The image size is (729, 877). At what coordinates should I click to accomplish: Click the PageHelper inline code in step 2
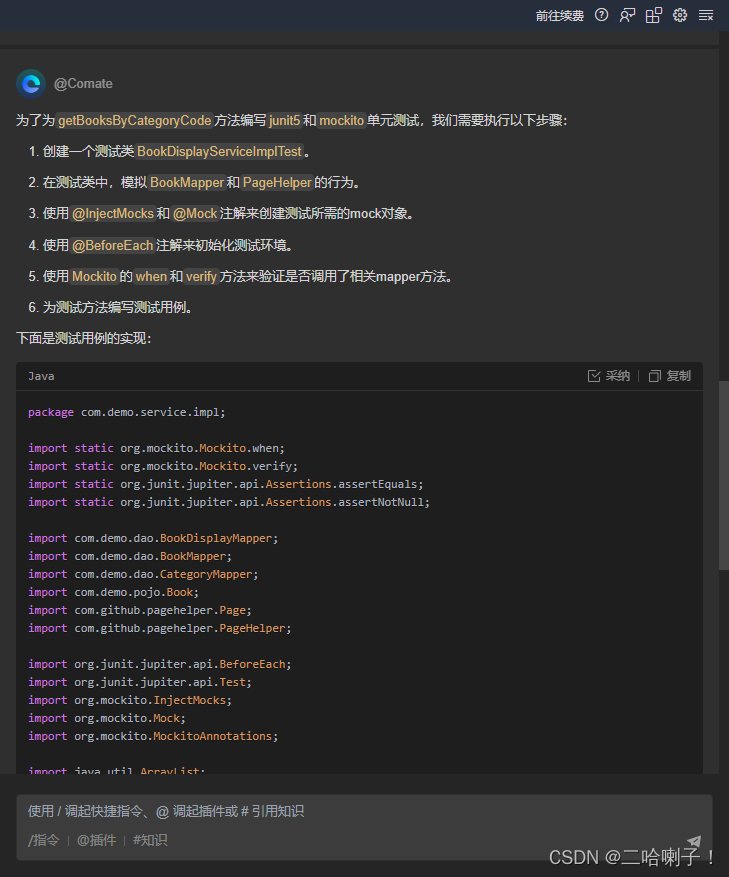277,182
